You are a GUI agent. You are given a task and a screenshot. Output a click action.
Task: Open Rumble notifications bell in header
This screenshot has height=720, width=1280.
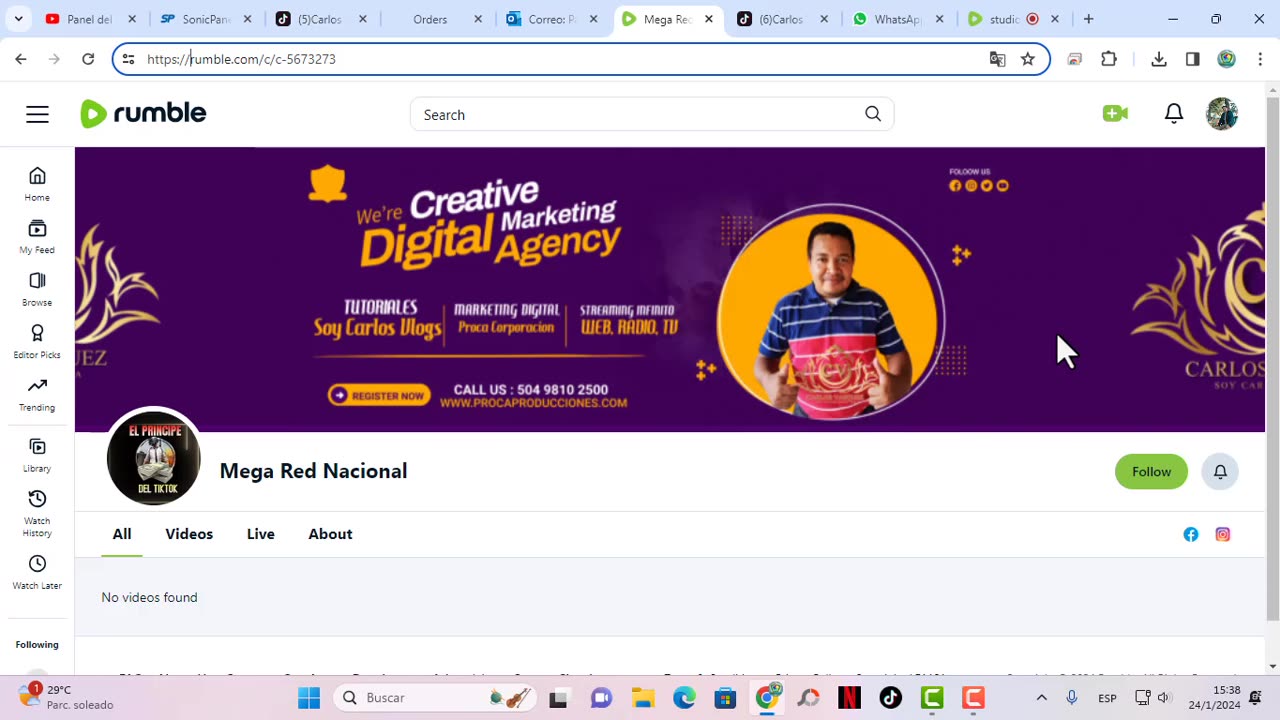(1174, 114)
